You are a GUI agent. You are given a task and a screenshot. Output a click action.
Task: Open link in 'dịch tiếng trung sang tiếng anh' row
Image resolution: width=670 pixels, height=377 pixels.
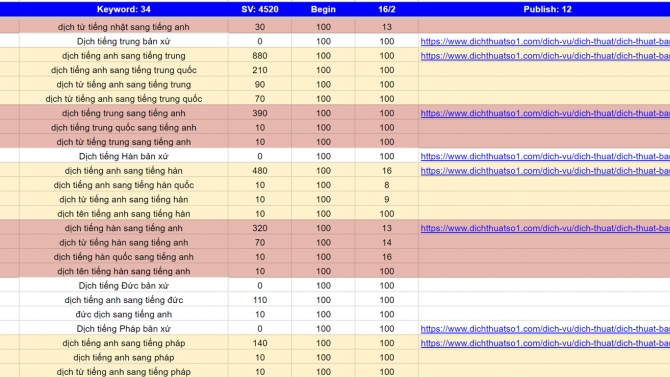coord(545,113)
